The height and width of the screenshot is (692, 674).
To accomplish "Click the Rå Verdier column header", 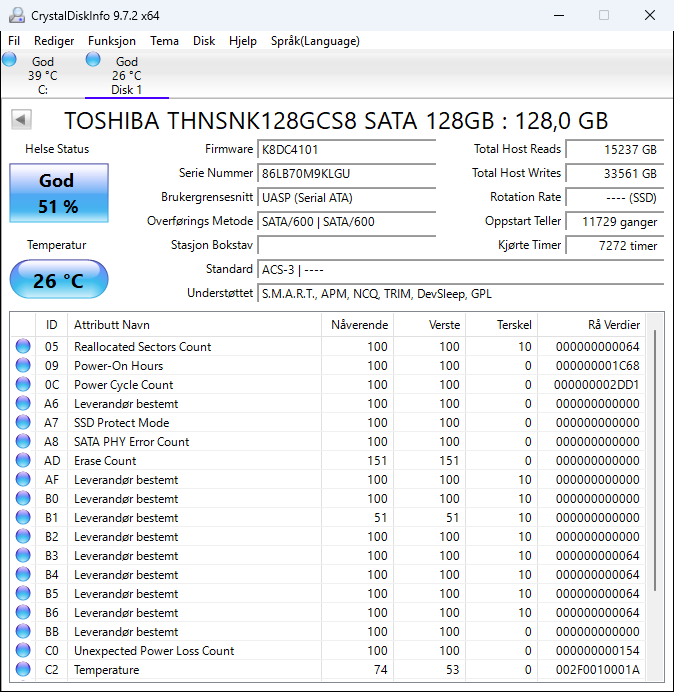I will point(591,325).
